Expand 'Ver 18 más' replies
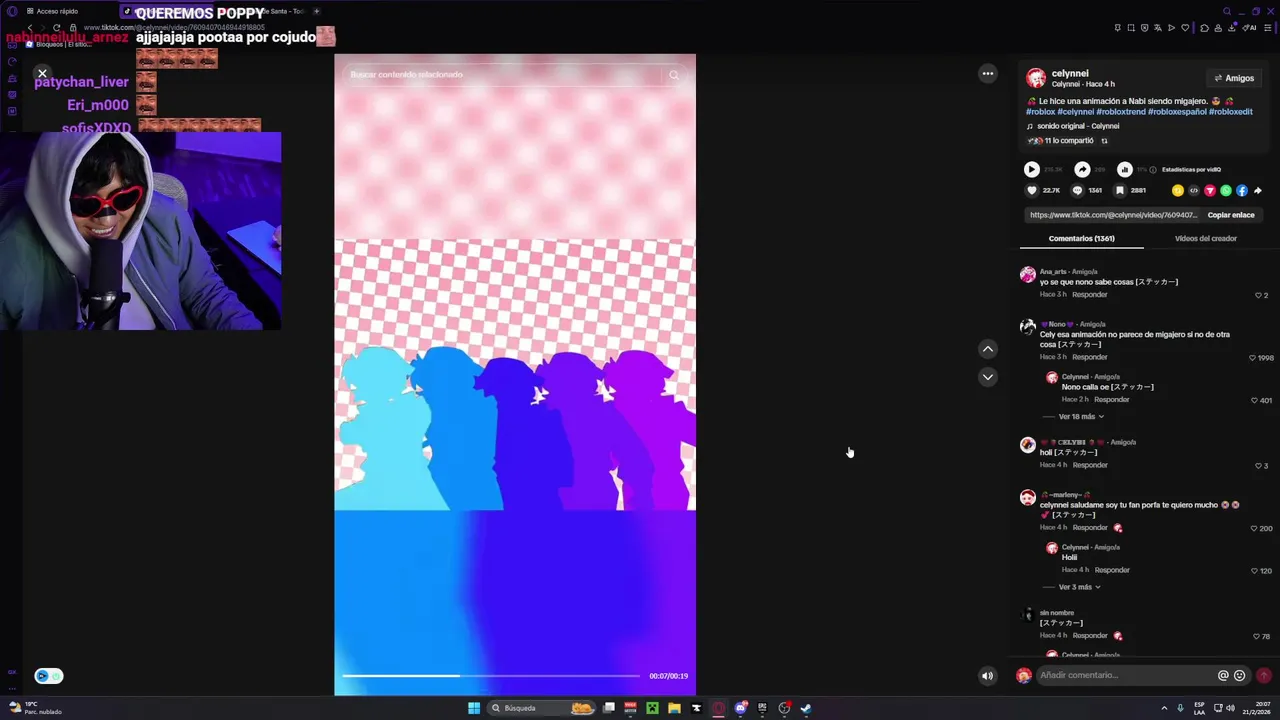The width and height of the screenshot is (1280, 720). point(1081,417)
